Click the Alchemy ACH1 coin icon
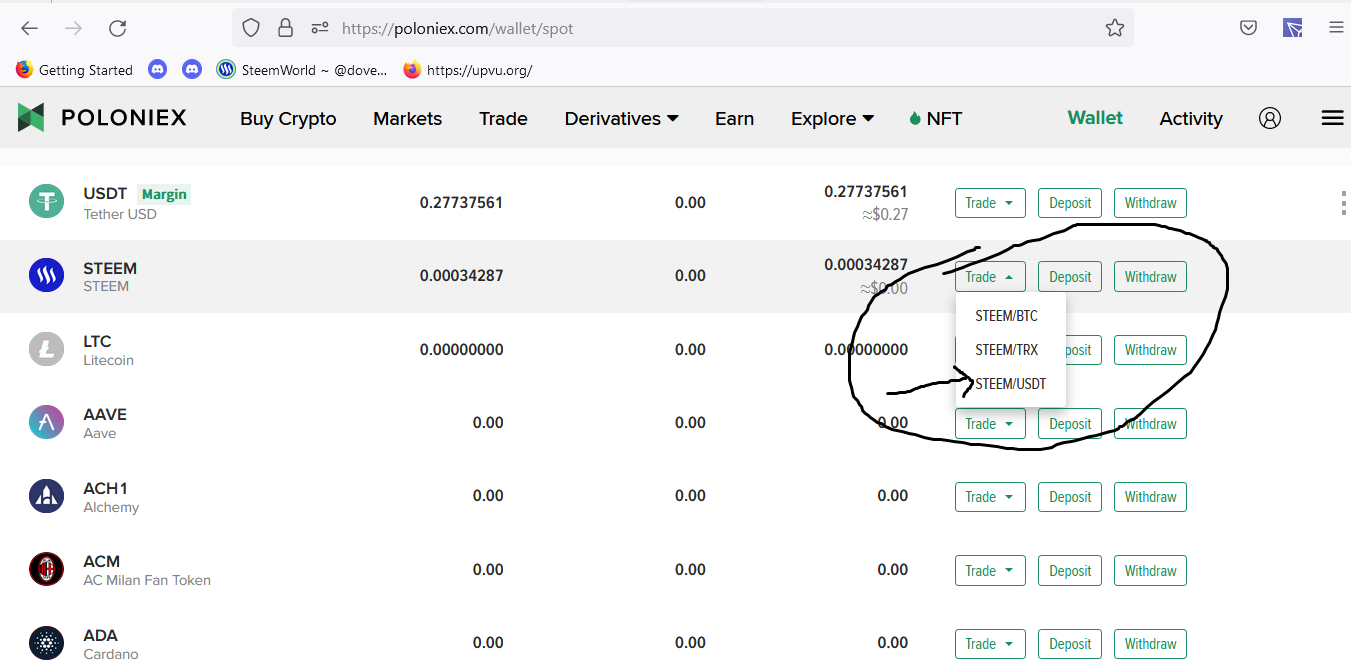This screenshot has height=667, width=1351. coord(46,496)
